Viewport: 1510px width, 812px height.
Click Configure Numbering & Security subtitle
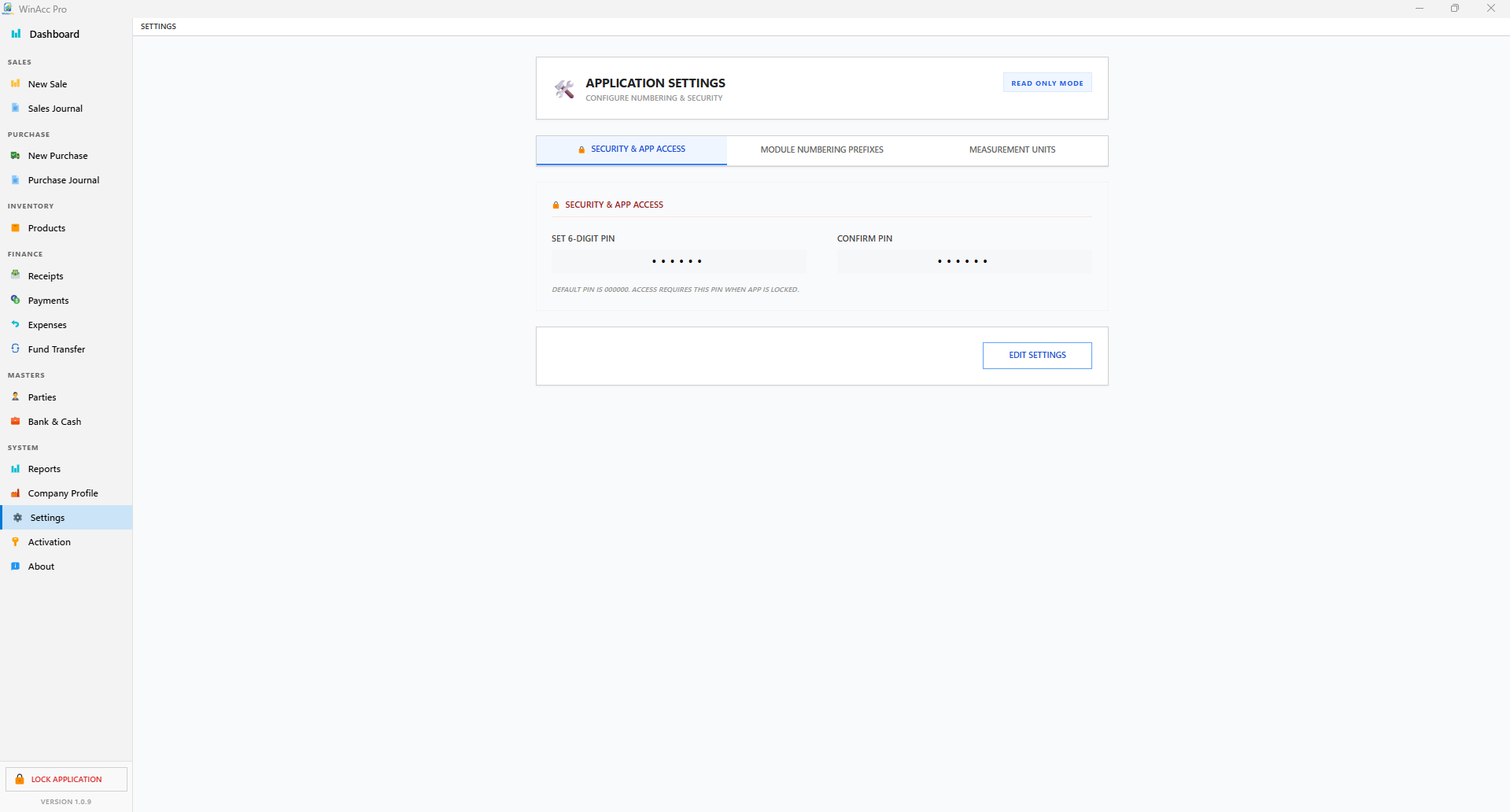click(654, 98)
